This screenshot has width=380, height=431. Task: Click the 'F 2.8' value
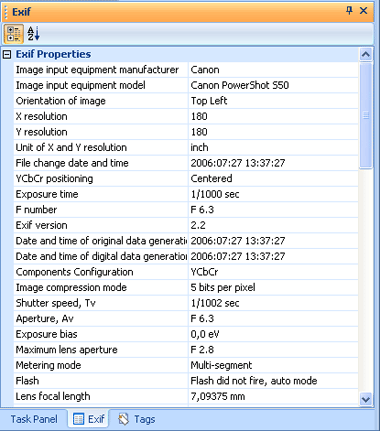pyautogui.click(x=202, y=350)
